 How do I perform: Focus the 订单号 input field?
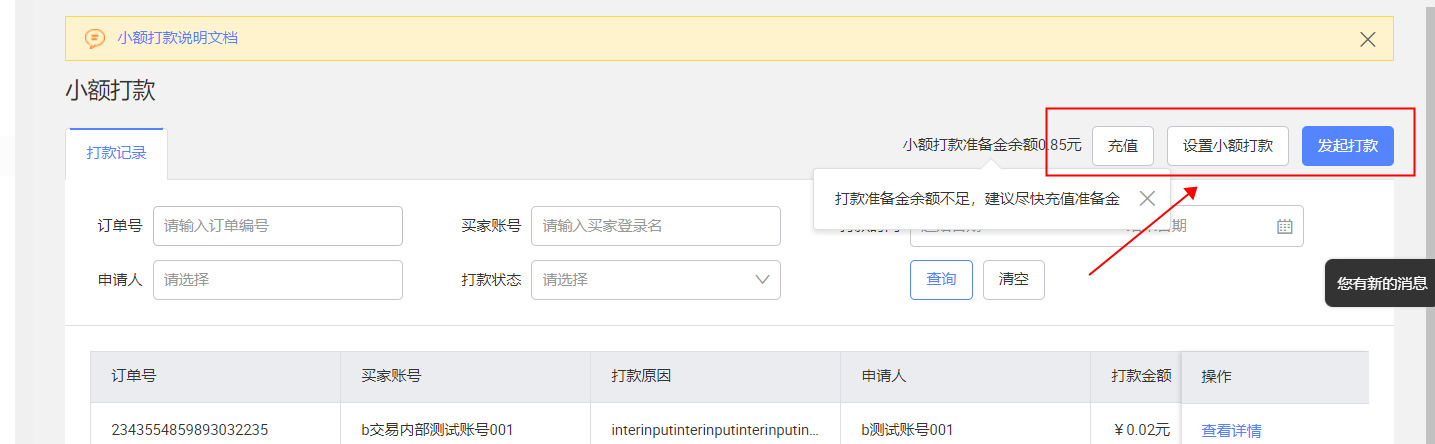click(277, 226)
